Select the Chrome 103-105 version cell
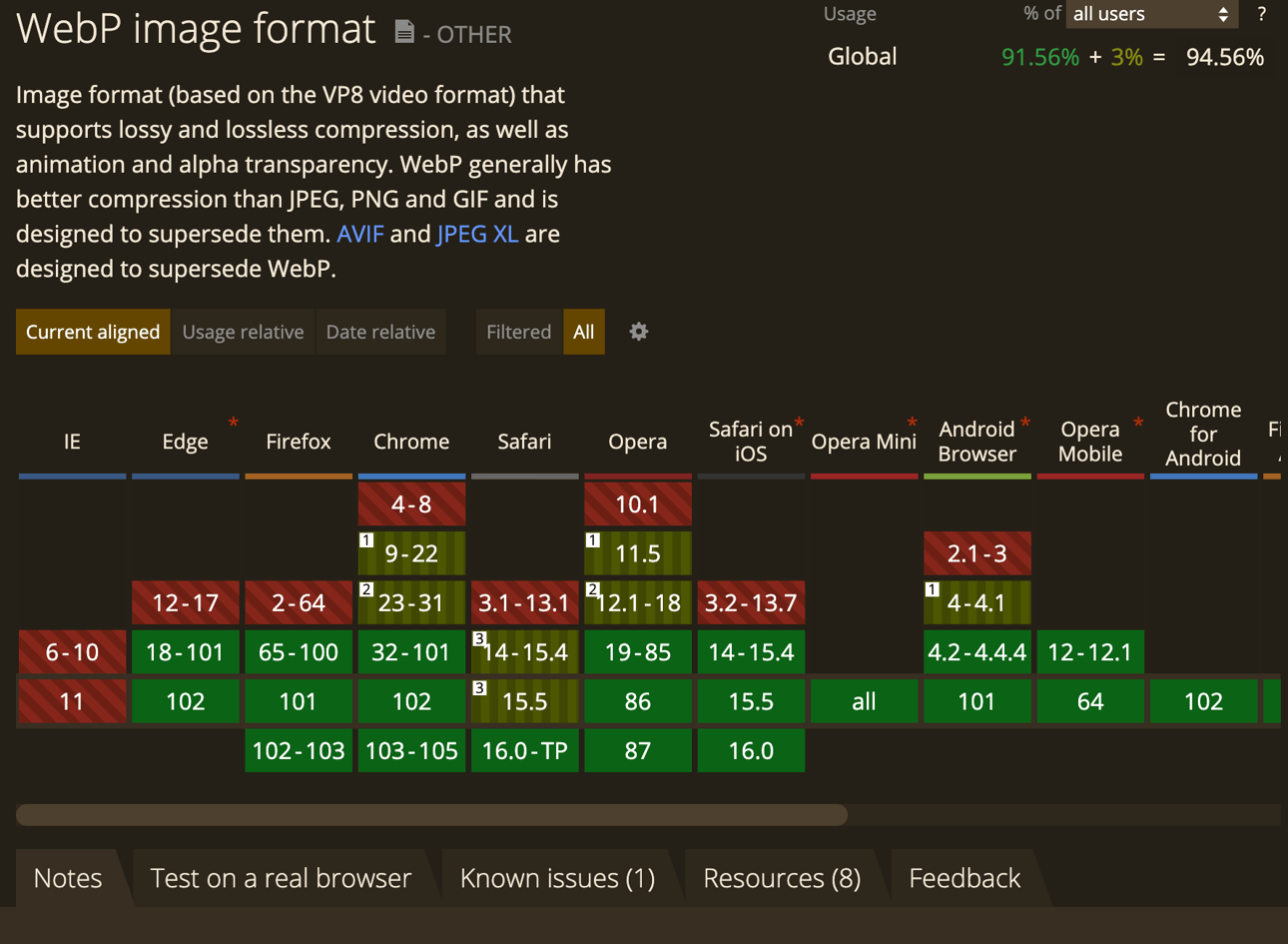1288x944 pixels. [411, 750]
